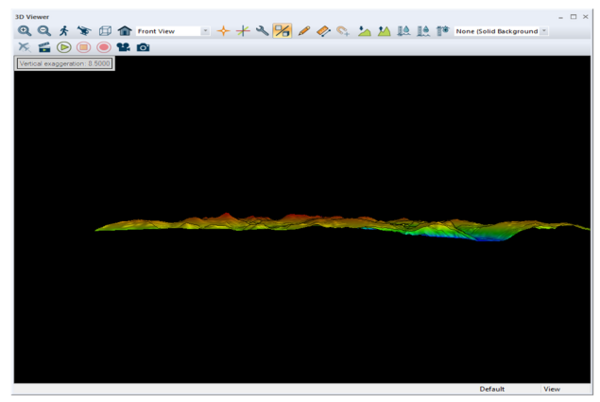Click the Default text in status bar
This screenshot has width=600, height=402.
[492, 389]
